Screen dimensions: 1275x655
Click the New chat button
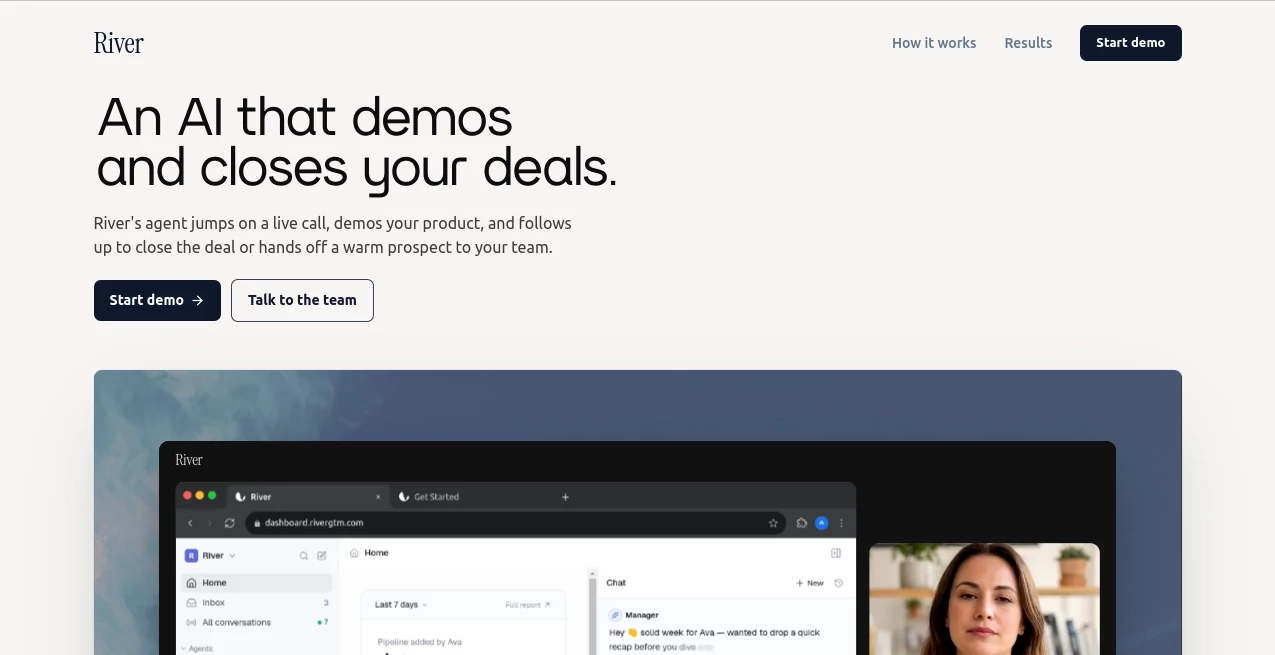pyautogui.click(x=810, y=583)
